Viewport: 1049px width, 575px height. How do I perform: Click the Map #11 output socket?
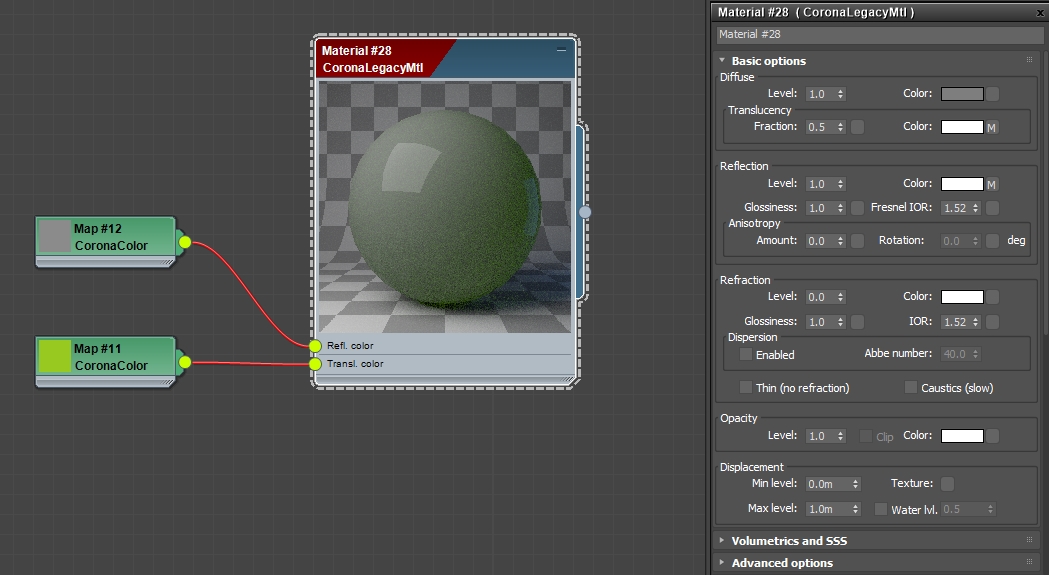(185, 362)
